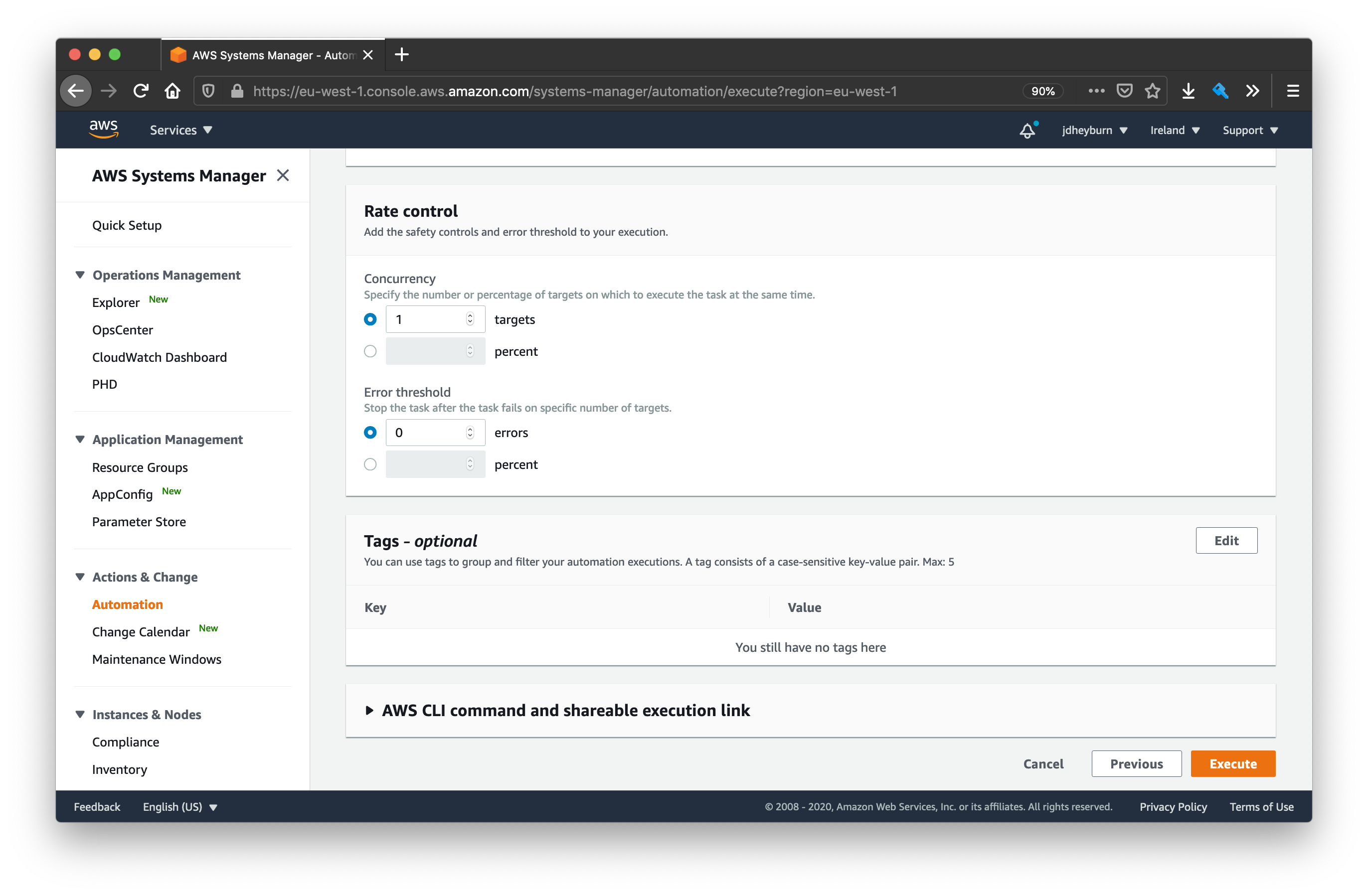Click the error threshold errors number field
This screenshot has height=896, width=1368.
[435, 432]
